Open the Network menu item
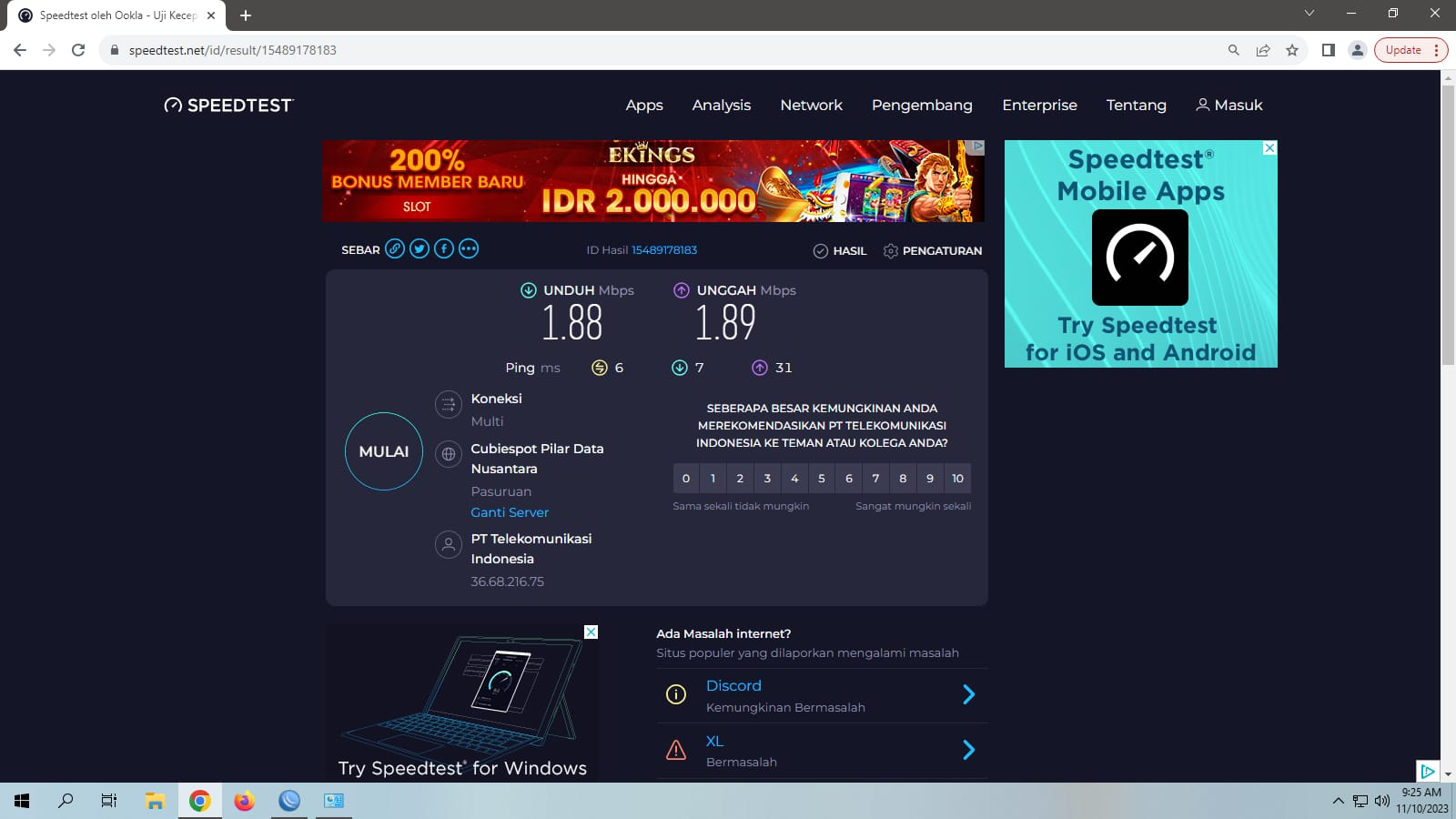Image resolution: width=1456 pixels, height=819 pixels. click(812, 106)
